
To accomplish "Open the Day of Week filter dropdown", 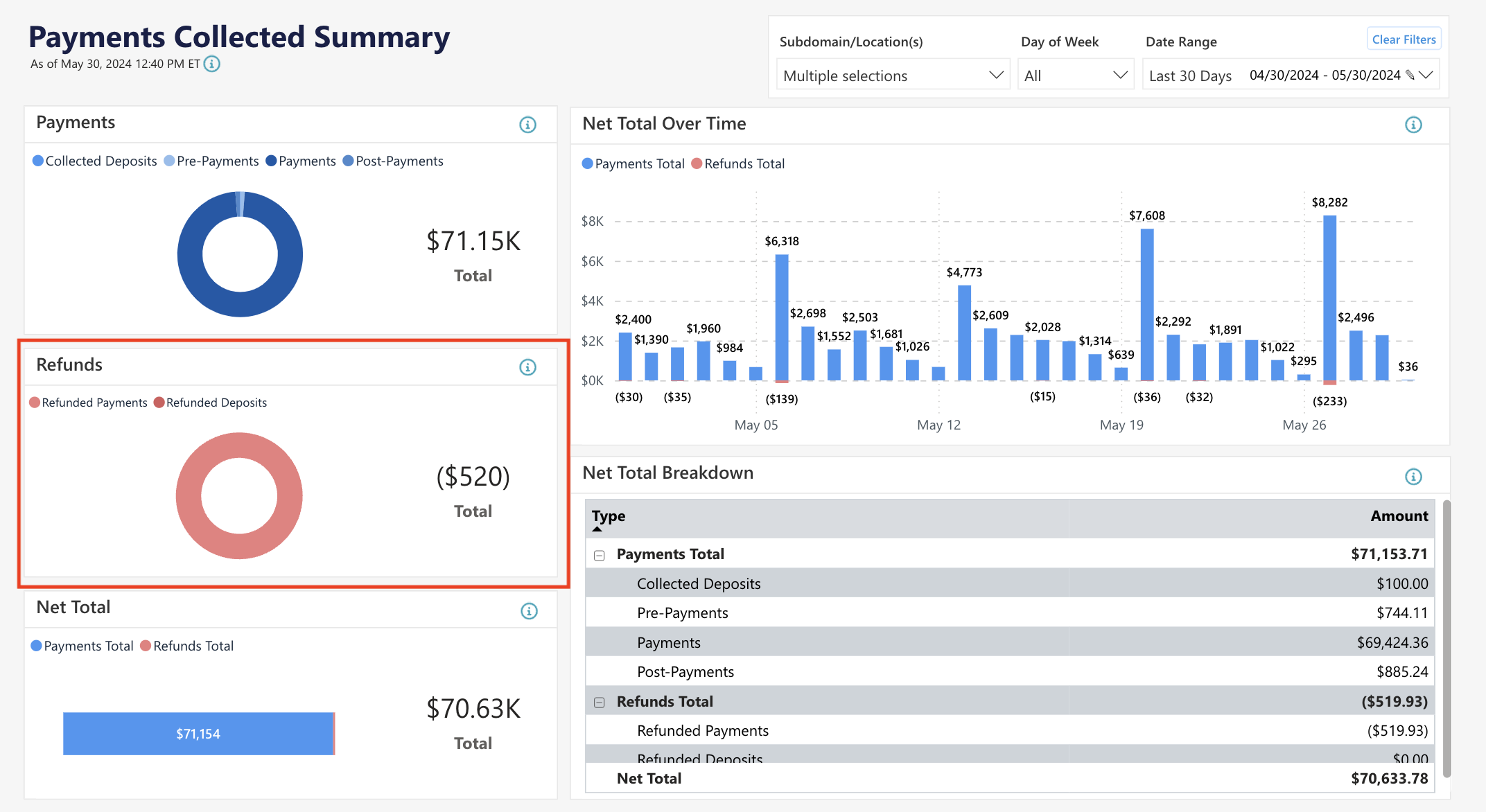I will 1076,74.
